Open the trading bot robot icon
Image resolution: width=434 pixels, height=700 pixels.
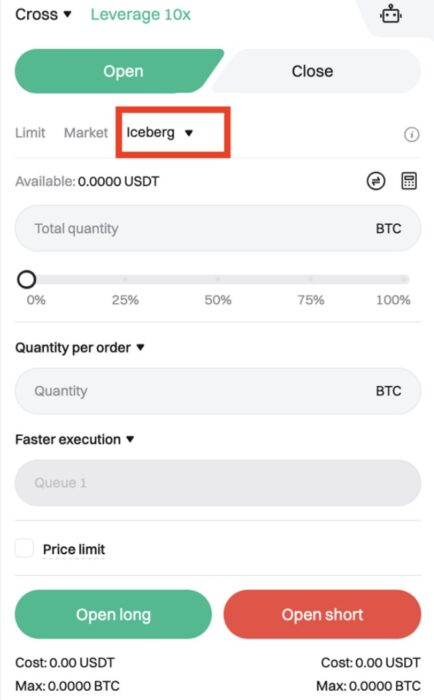(391, 14)
